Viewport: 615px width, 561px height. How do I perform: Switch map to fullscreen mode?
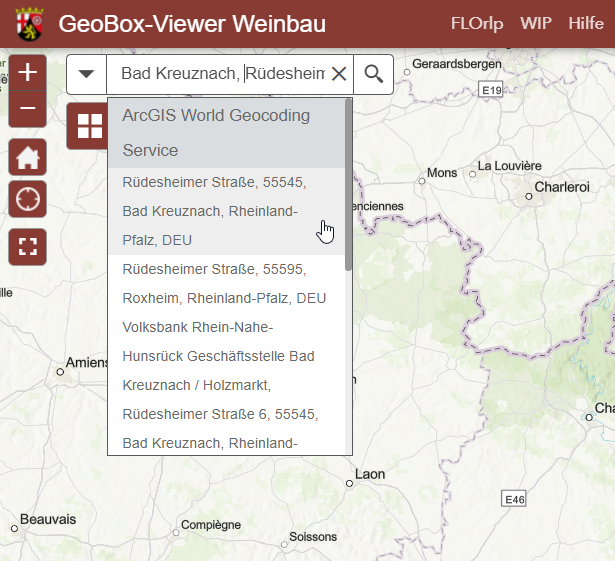tap(27, 247)
